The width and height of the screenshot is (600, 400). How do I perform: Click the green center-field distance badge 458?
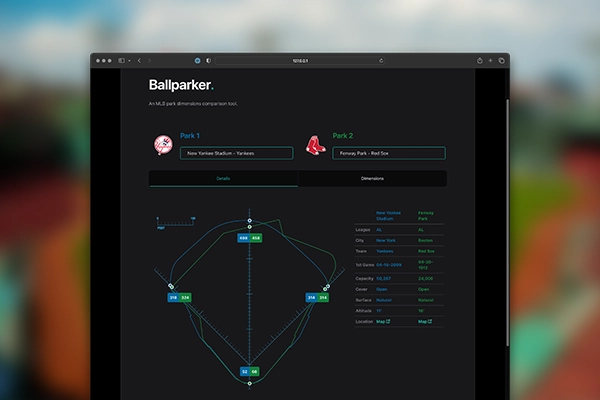pos(256,238)
